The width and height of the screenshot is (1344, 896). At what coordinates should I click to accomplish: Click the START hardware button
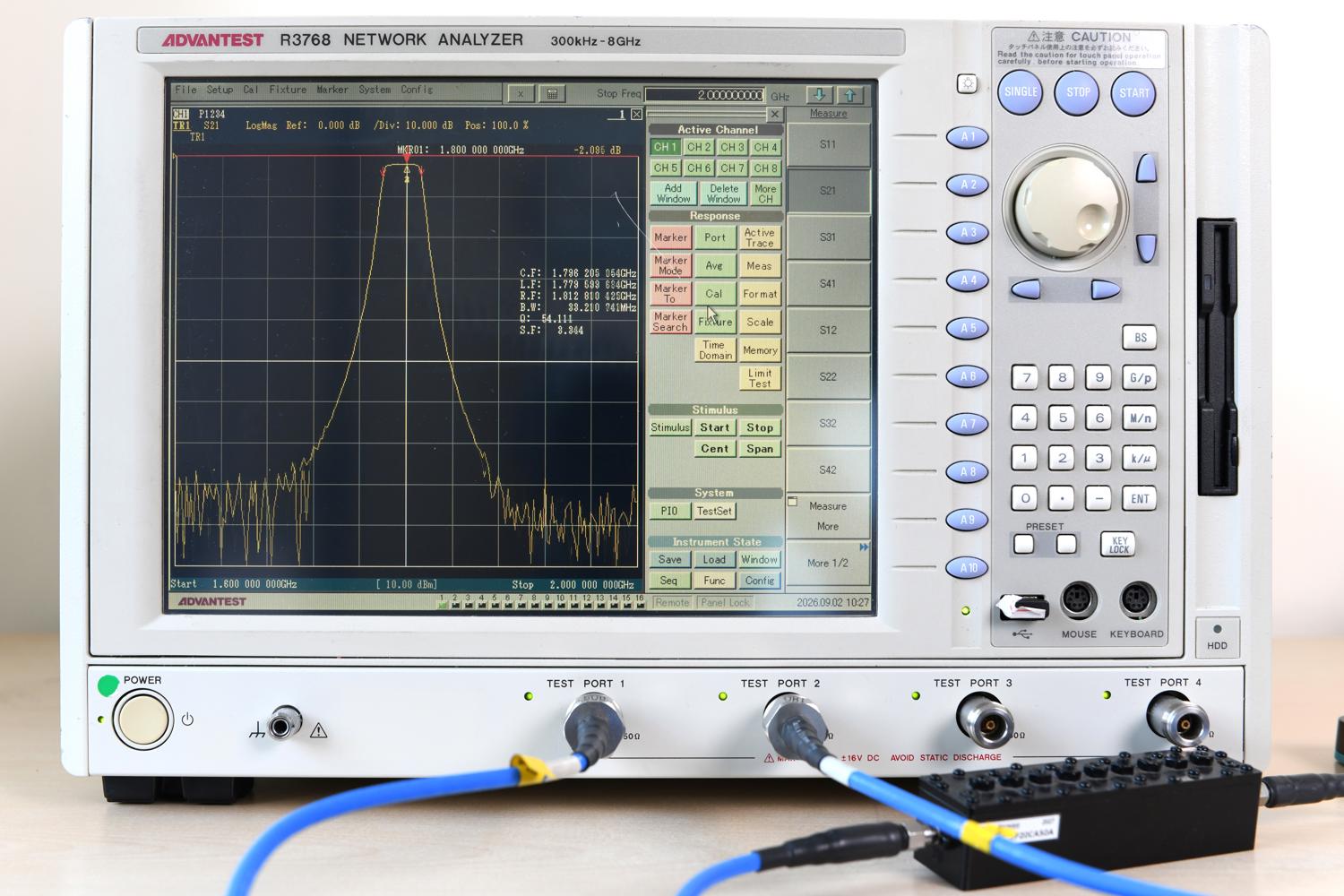1133,93
